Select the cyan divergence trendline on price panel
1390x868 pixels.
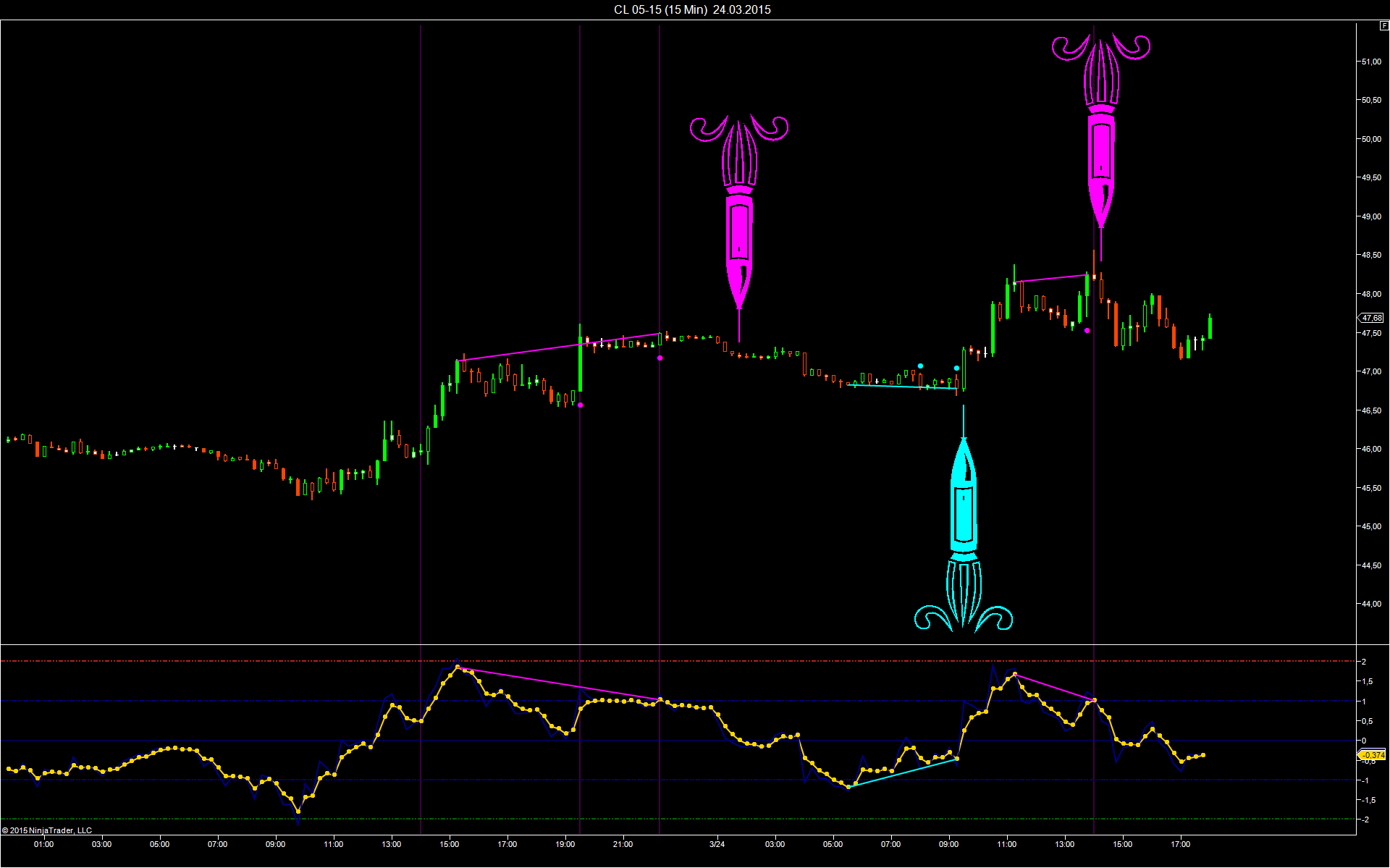coord(901,387)
